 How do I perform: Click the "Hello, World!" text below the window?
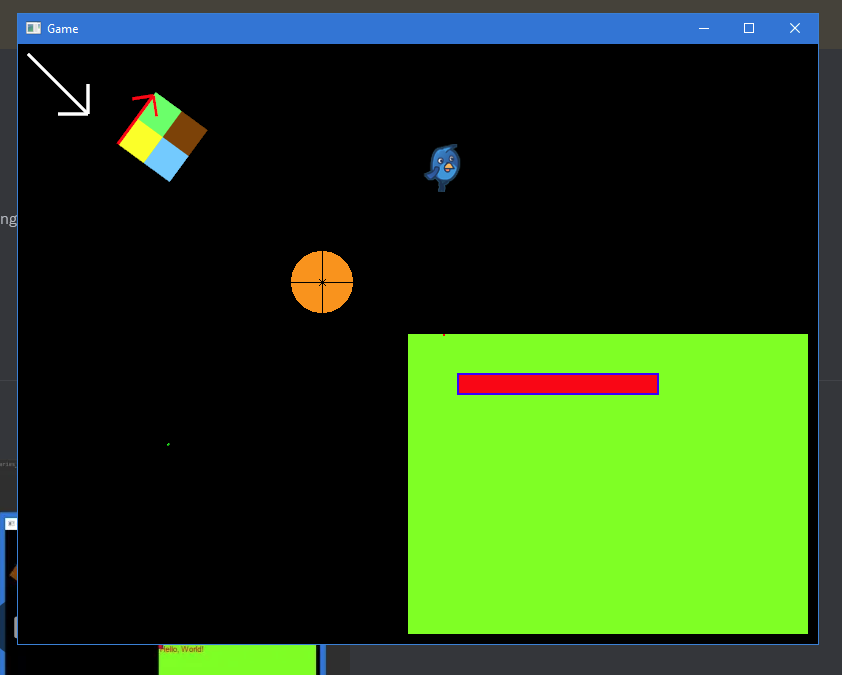point(181,650)
